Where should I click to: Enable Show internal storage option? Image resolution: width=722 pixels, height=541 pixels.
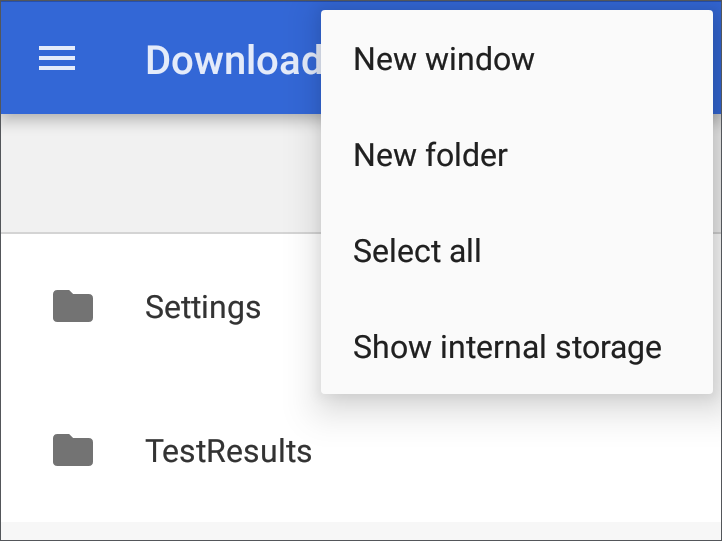[x=517, y=347]
